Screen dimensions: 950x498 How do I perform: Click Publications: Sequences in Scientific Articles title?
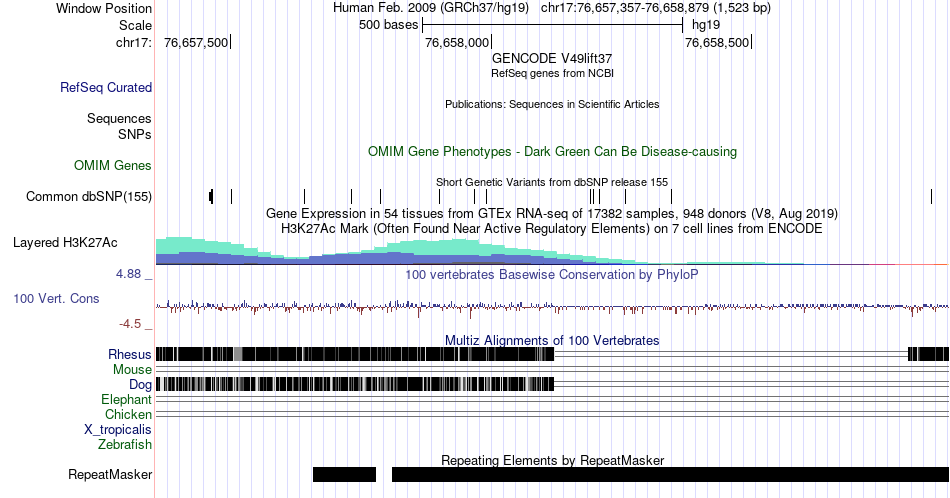click(552, 104)
